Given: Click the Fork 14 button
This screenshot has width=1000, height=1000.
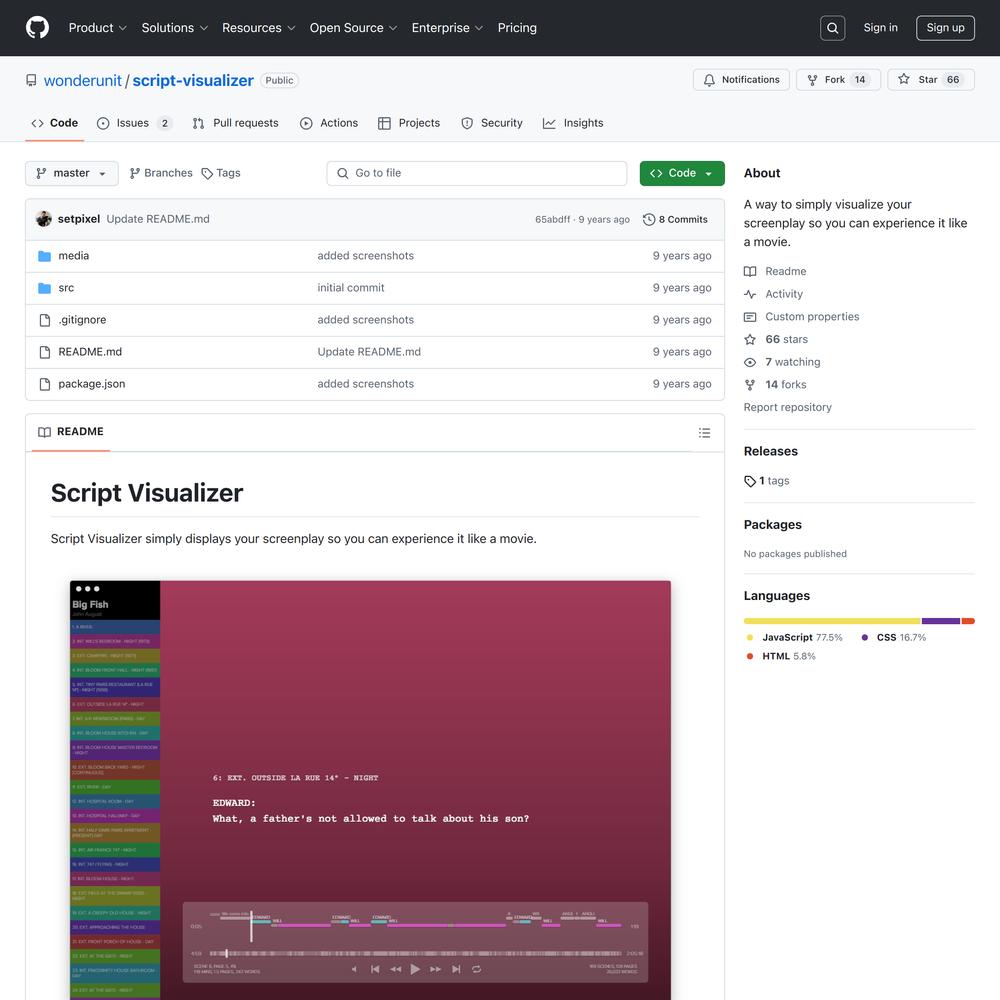Looking at the screenshot, I should click(x=838, y=80).
